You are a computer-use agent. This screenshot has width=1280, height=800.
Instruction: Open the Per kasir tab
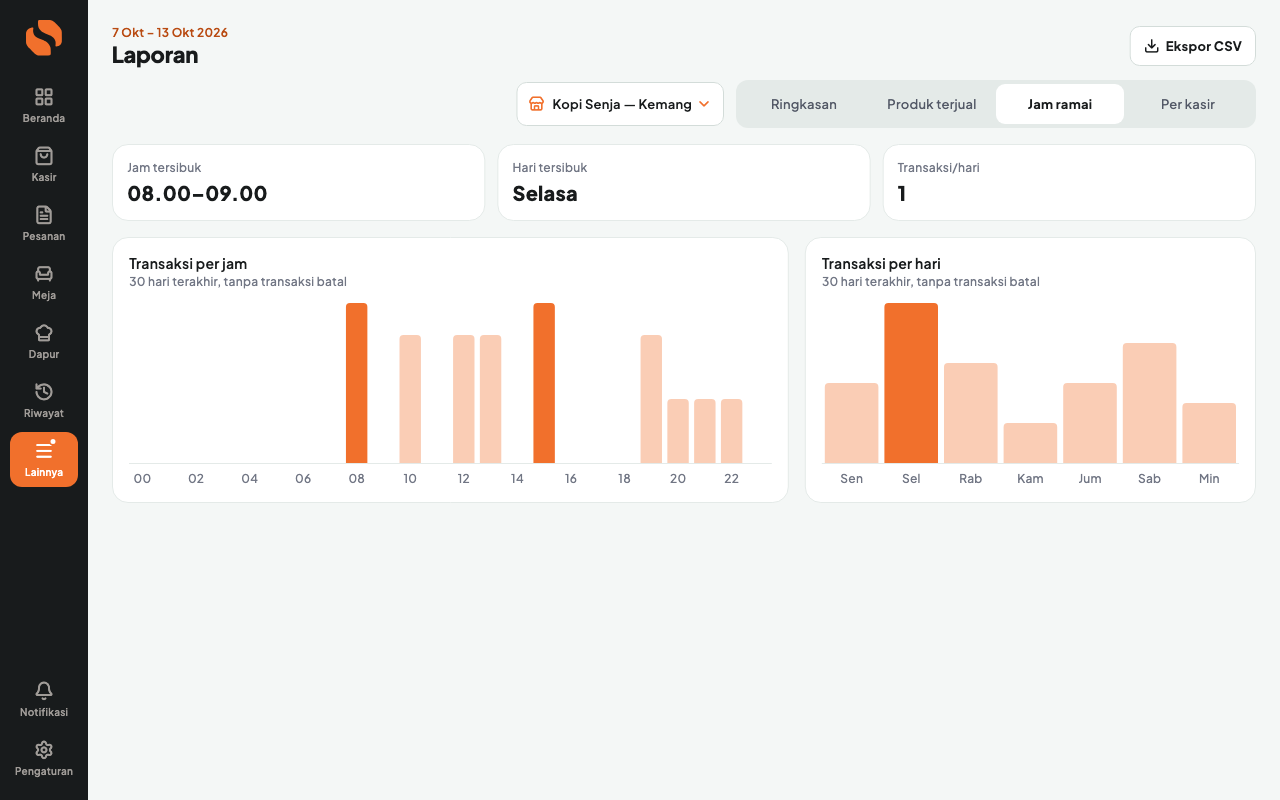1188,104
